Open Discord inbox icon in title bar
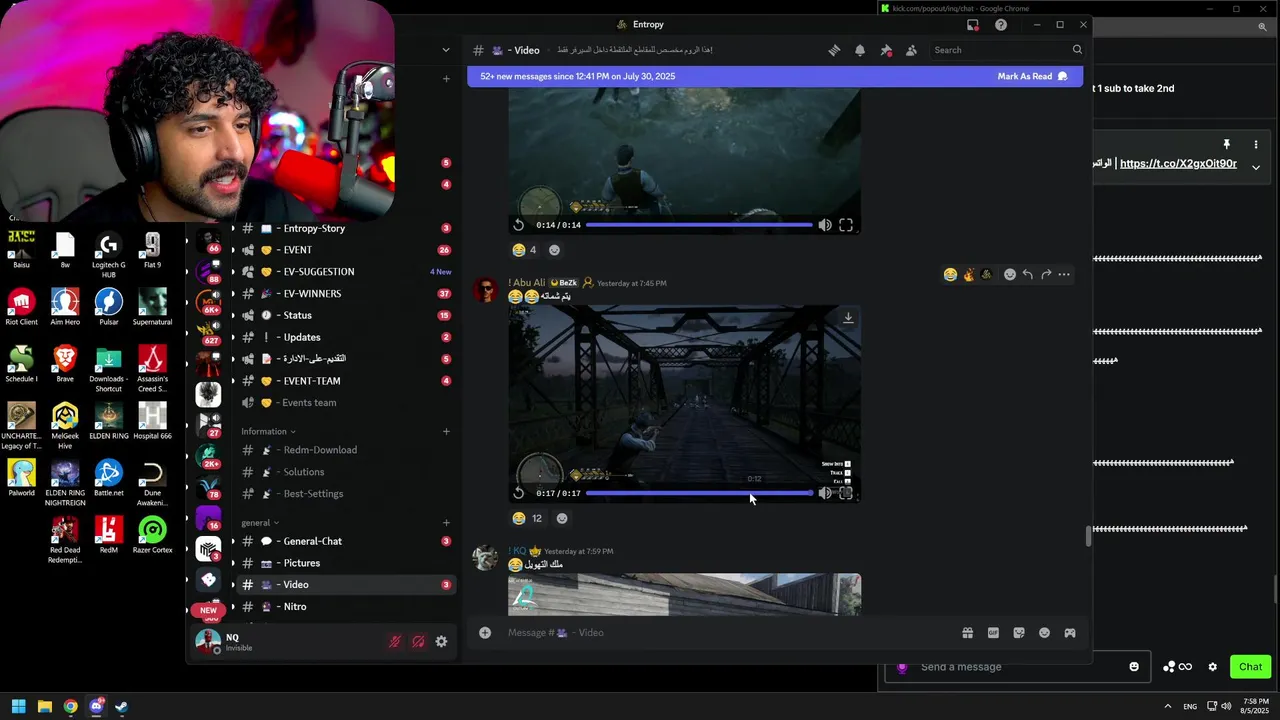The image size is (1280, 720). [x=973, y=25]
